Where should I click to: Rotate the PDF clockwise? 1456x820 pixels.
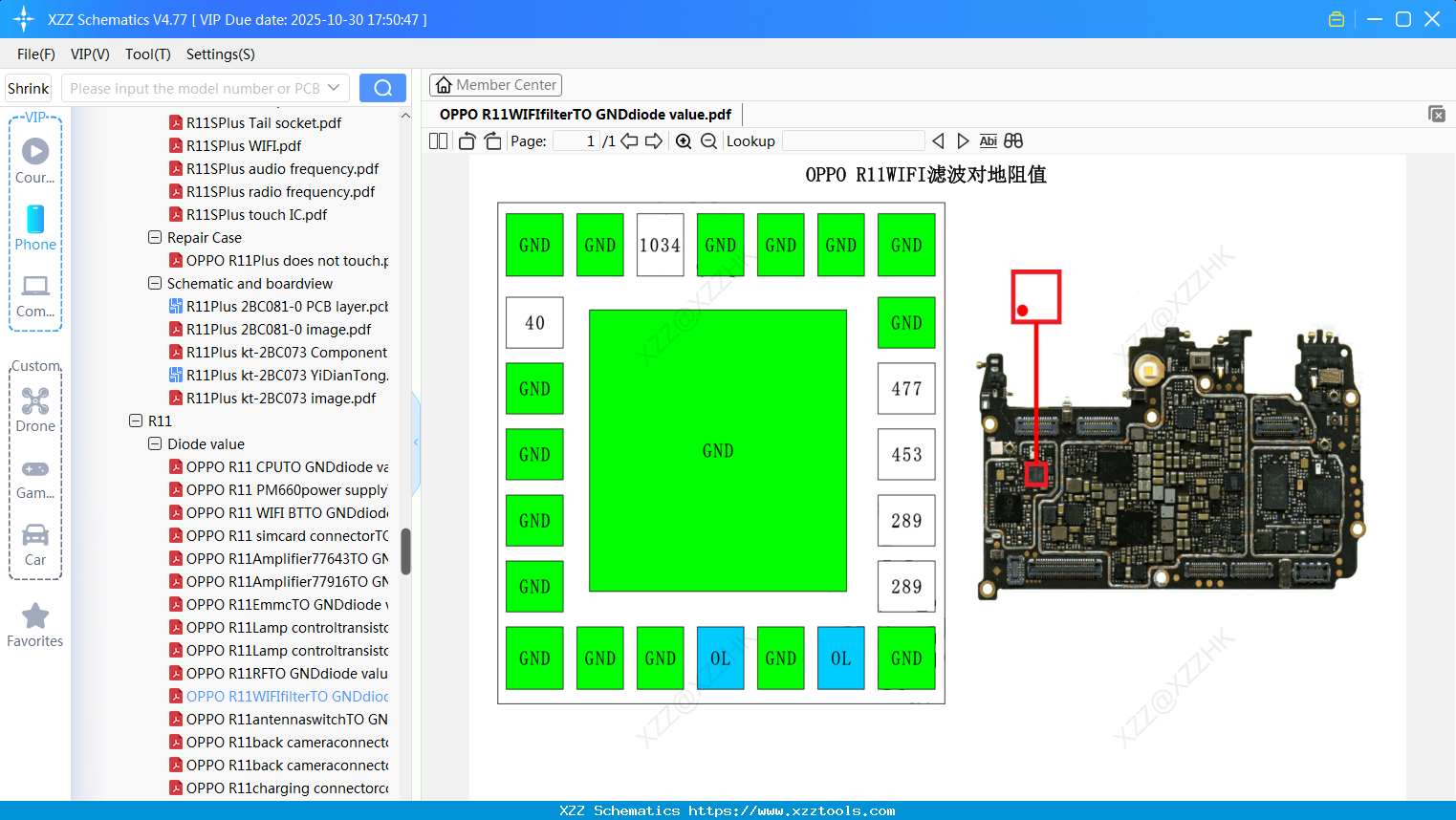[492, 141]
